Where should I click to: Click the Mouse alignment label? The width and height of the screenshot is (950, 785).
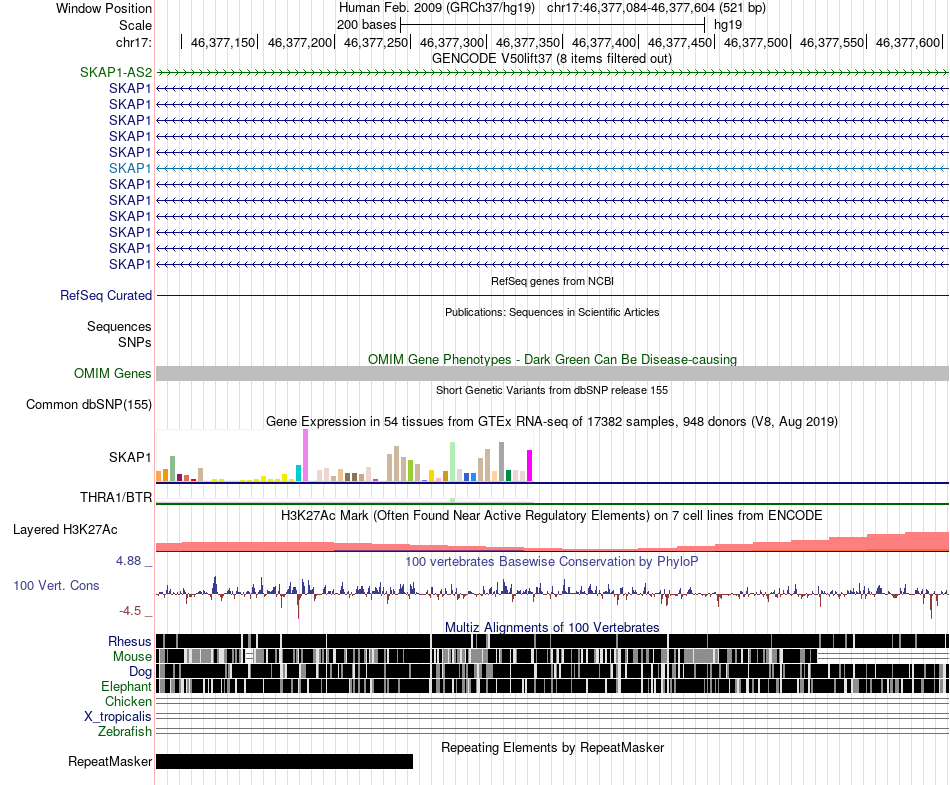coord(132,657)
